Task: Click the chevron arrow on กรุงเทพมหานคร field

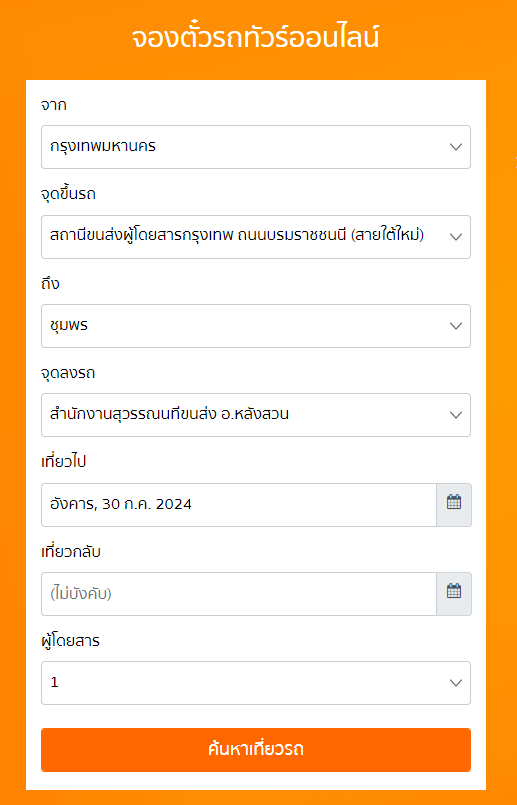Action: 455,147
